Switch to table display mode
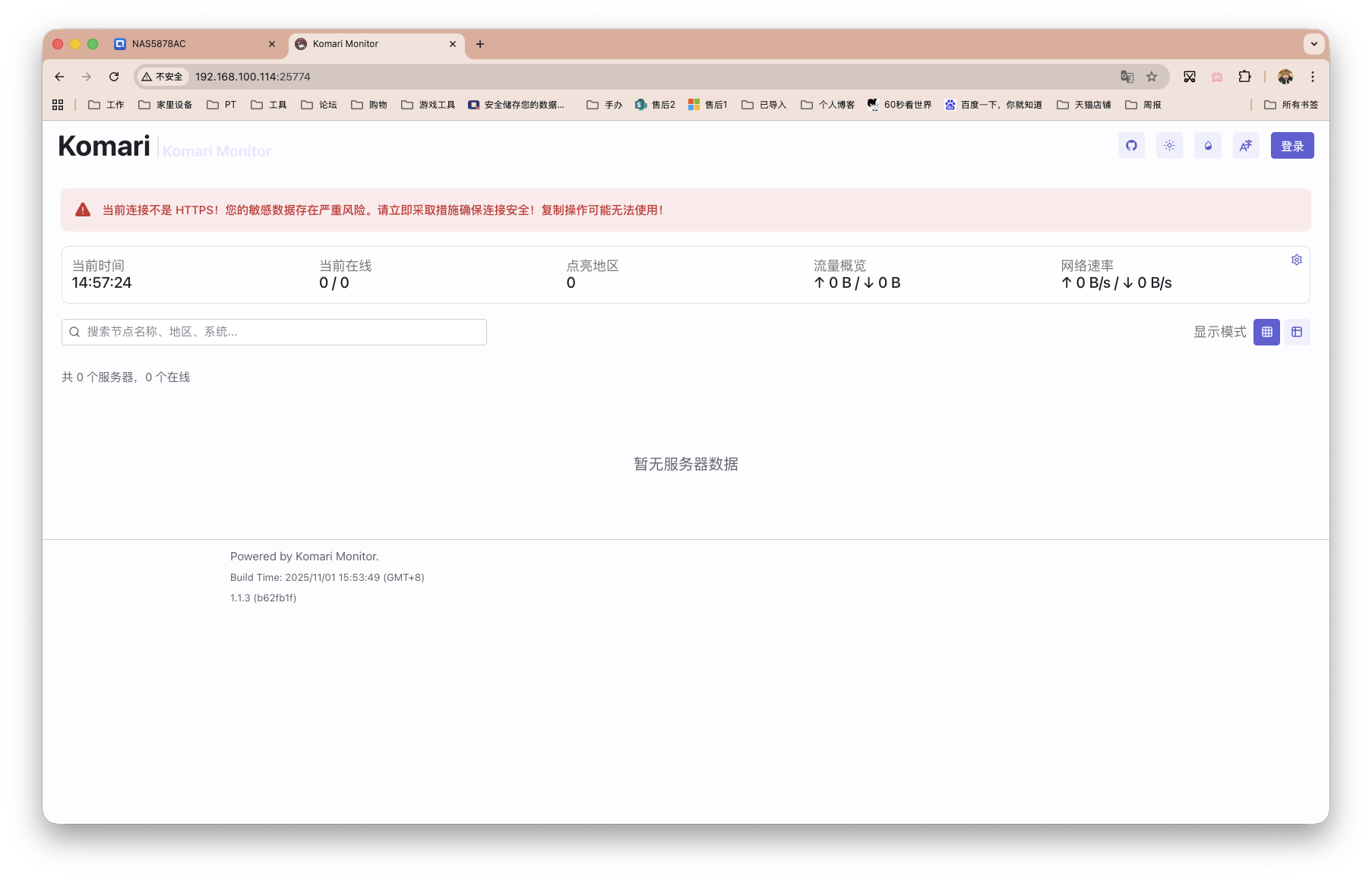Image resolution: width=1372 pixels, height=880 pixels. (x=1297, y=332)
